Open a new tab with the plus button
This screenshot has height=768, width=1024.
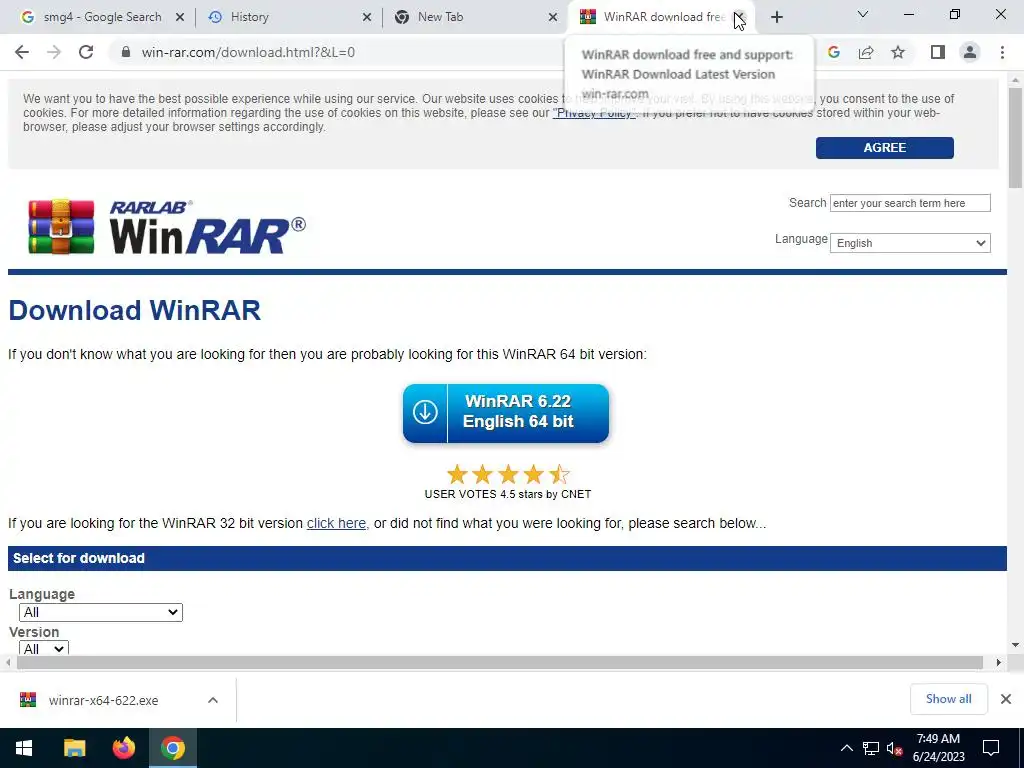point(776,17)
